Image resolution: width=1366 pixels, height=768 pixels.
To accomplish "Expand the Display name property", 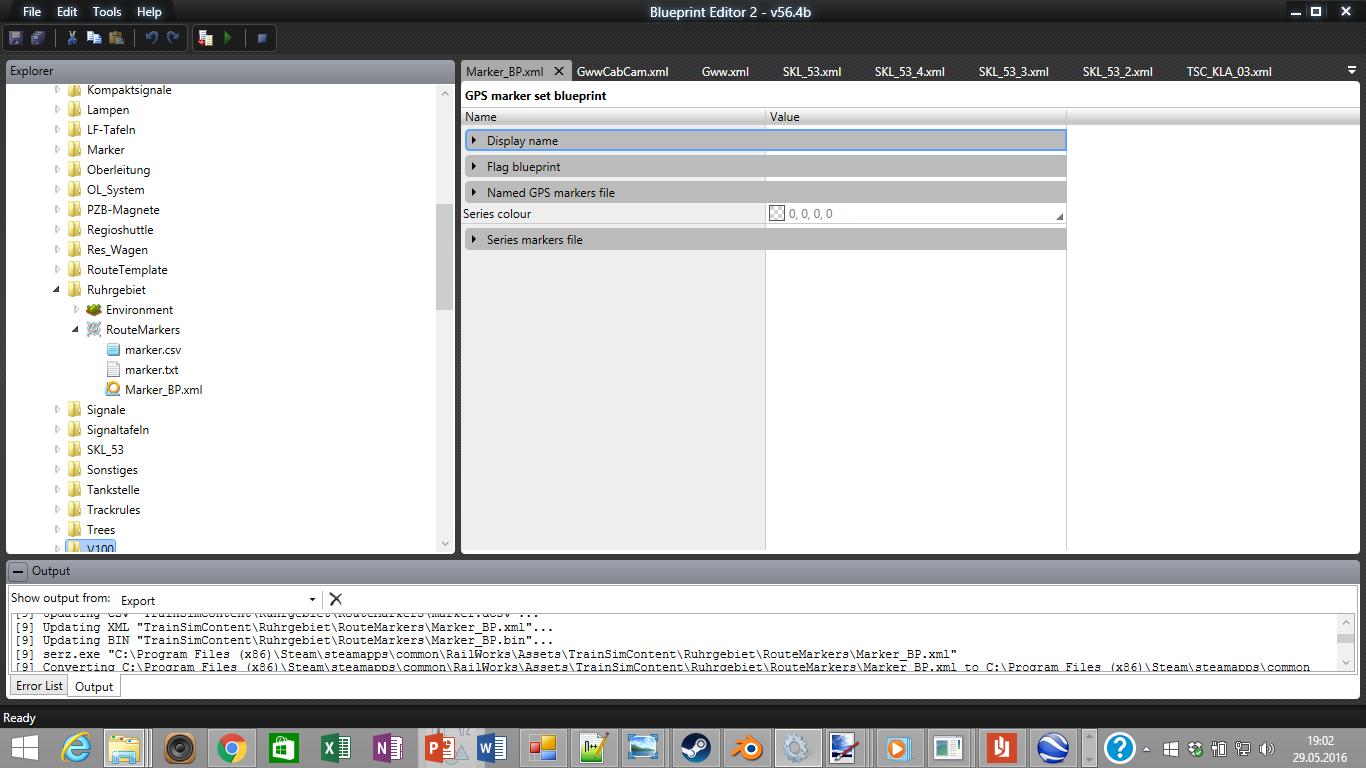I will pos(474,140).
